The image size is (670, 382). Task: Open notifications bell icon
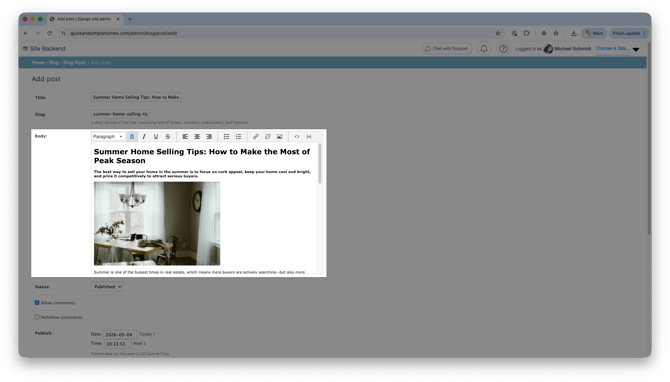[x=484, y=49]
